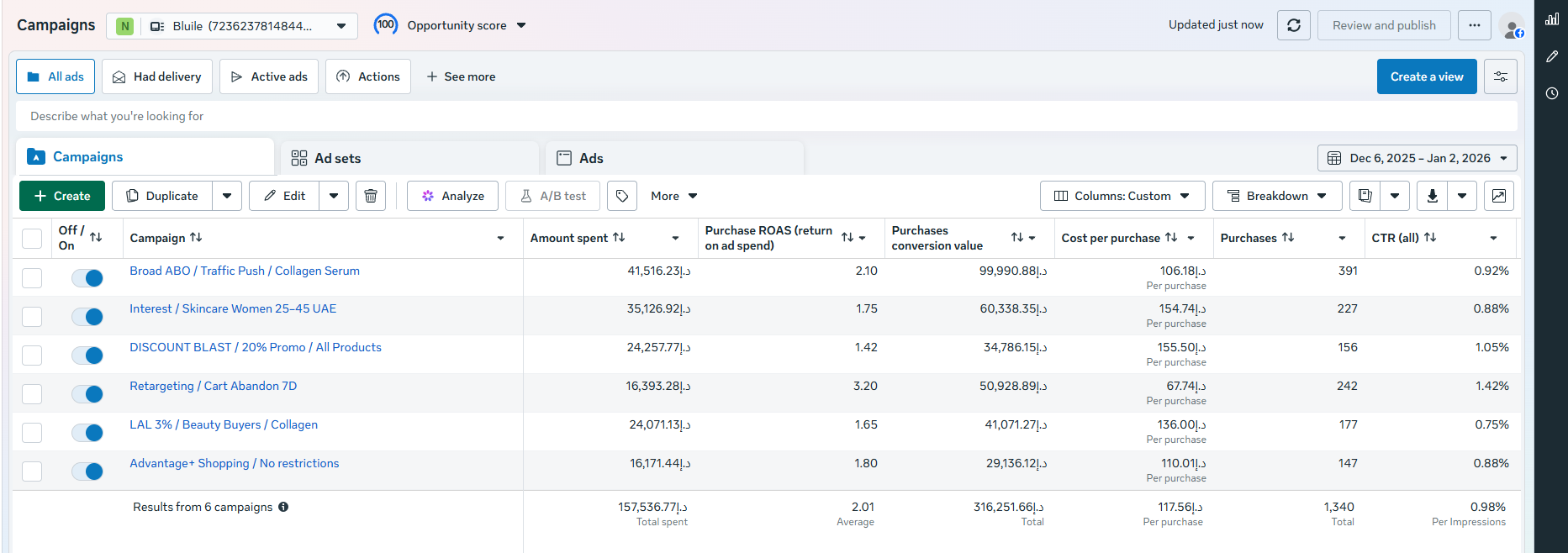Select the Interest / Skincare Women campaign checkbox
The image size is (1568, 553).
pyautogui.click(x=32, y=317)
